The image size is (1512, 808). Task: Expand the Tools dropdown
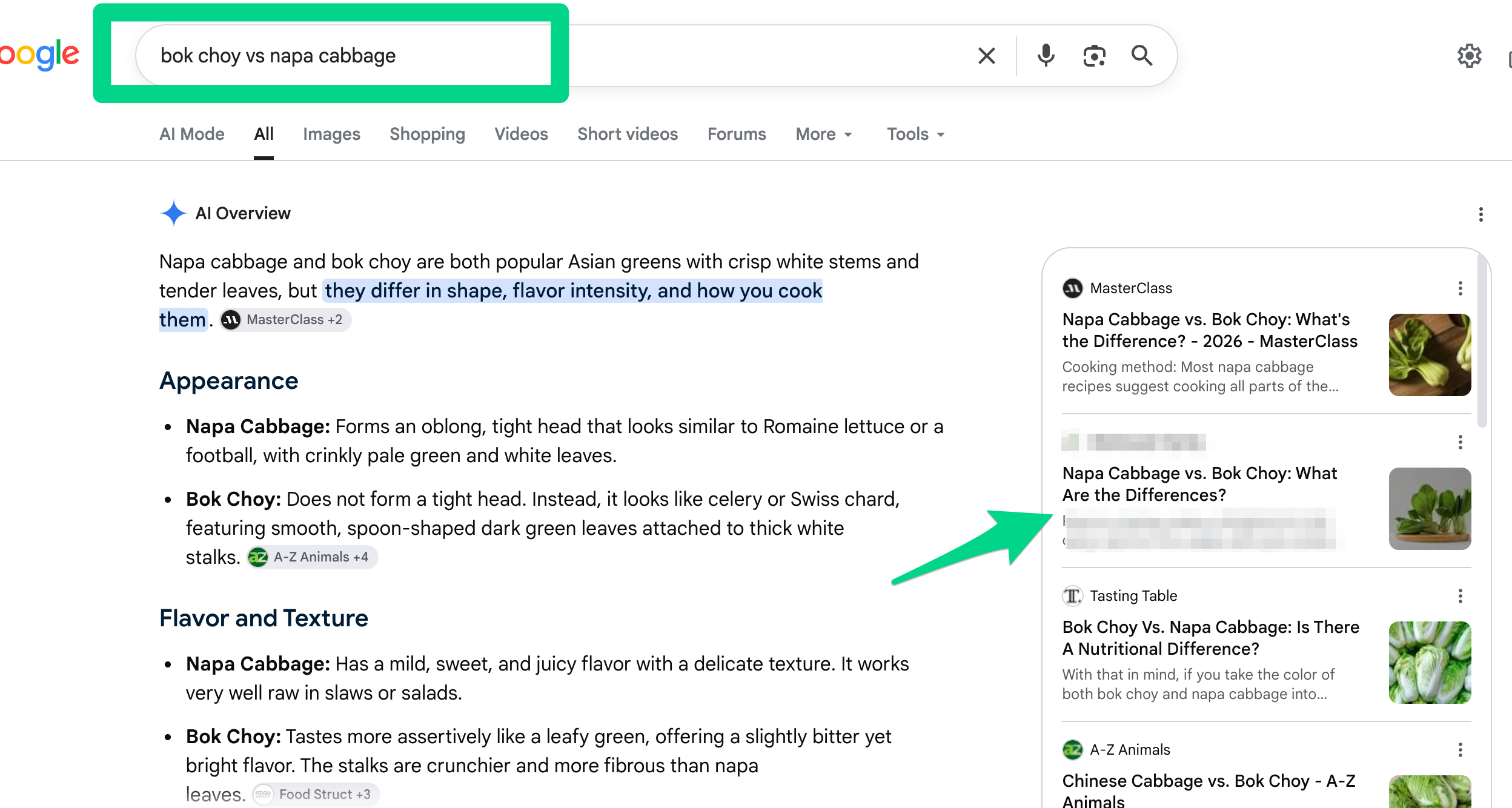916,134
